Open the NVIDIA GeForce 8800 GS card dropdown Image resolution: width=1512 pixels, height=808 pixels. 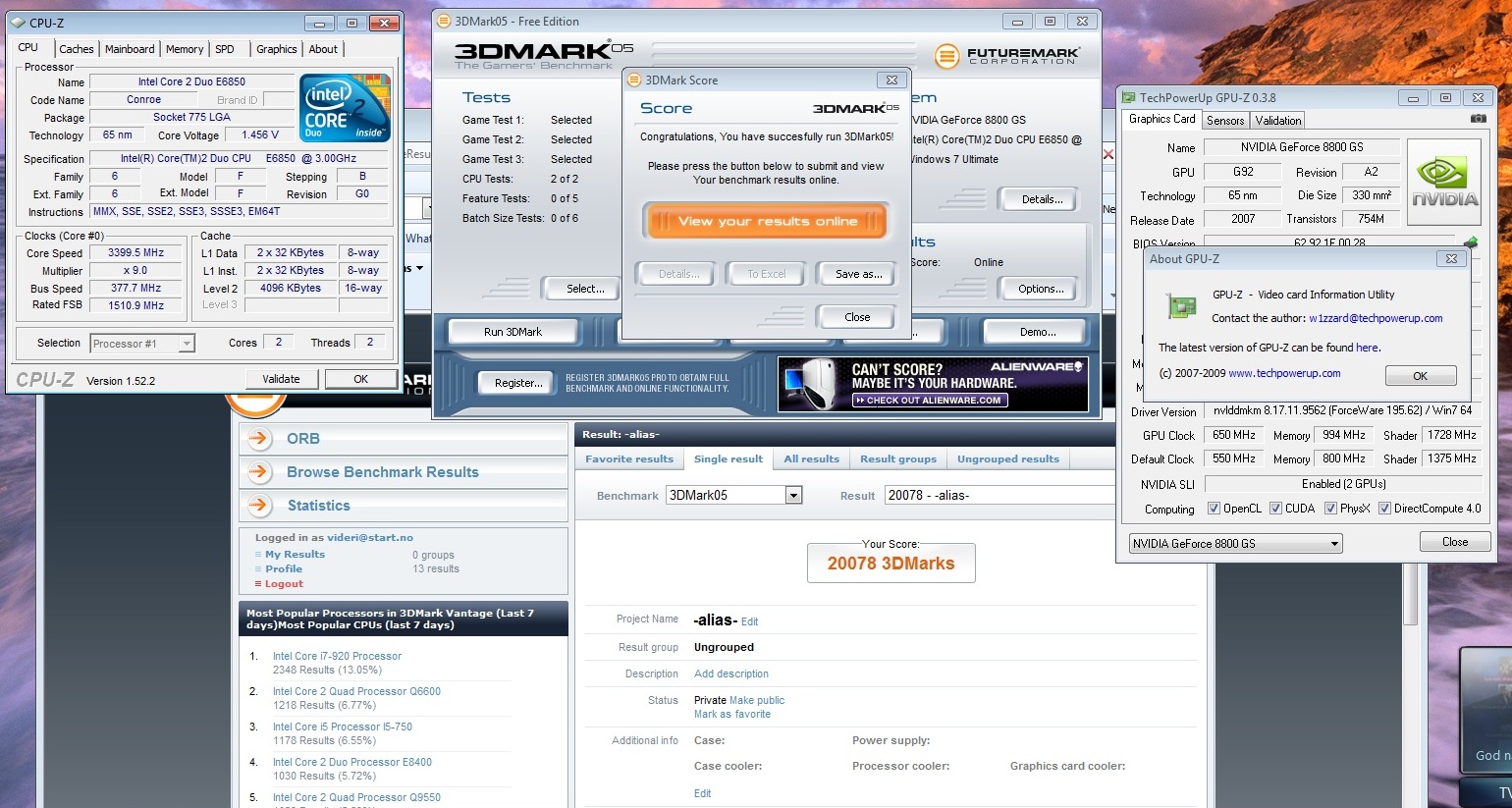click(x=1235, y=544)
